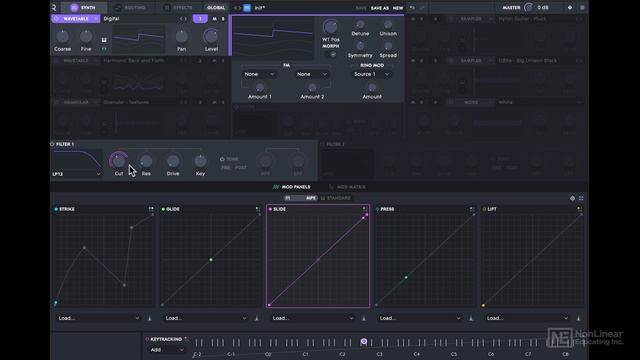Click the Pan knob
The image size is (640, 360).
[x=181, y=37]
